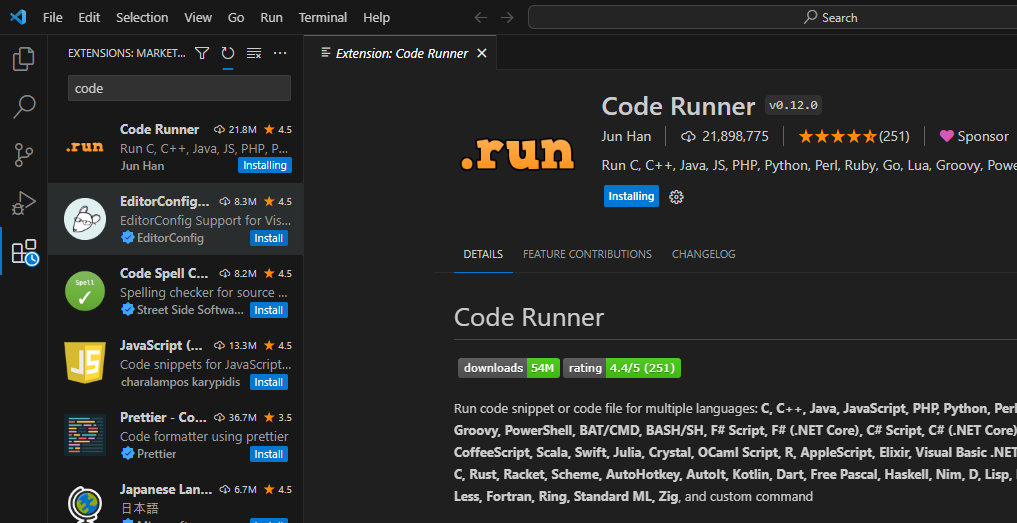The image size is (1017, 523).
Task: Clear extensions search results
Action: (254, 53)
